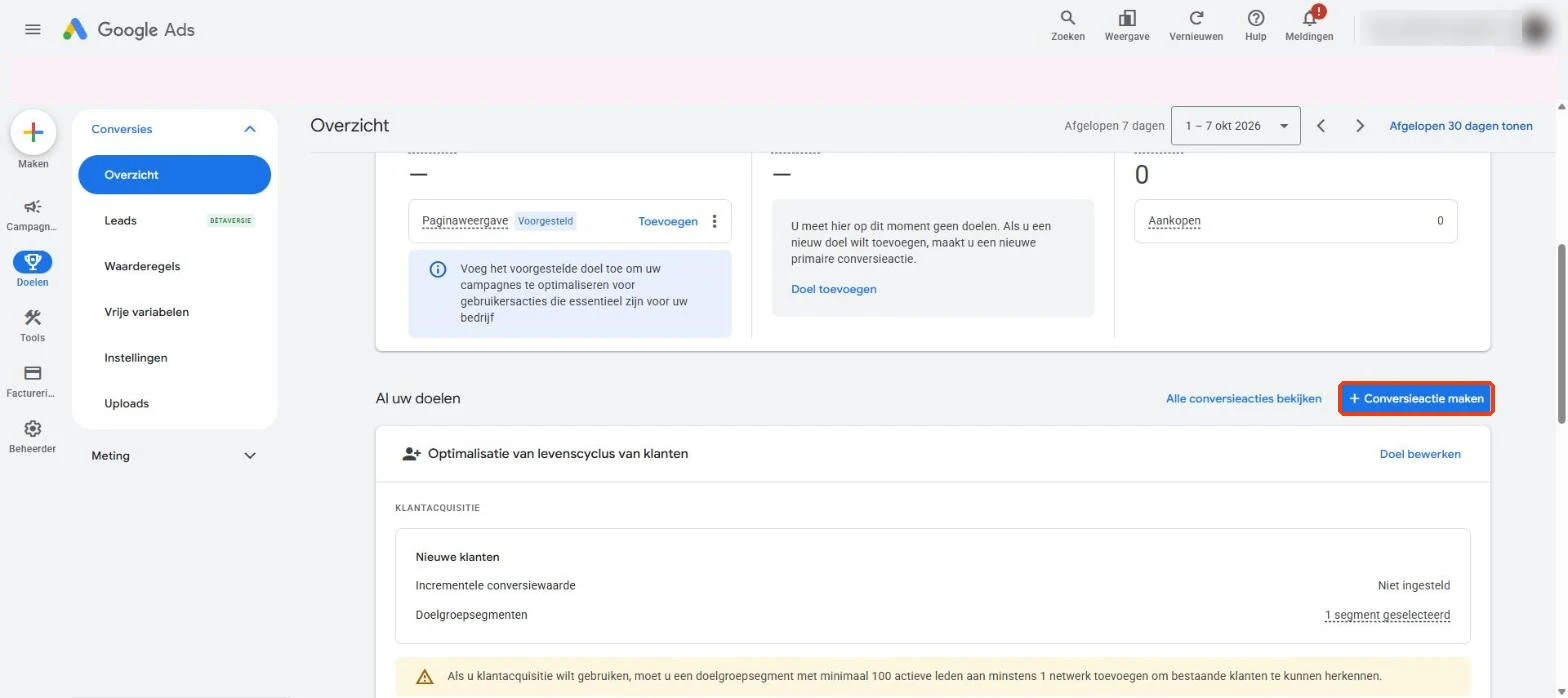
Task: Click Toevoegen next to Paginaweergave
Action: click(668, 221)
